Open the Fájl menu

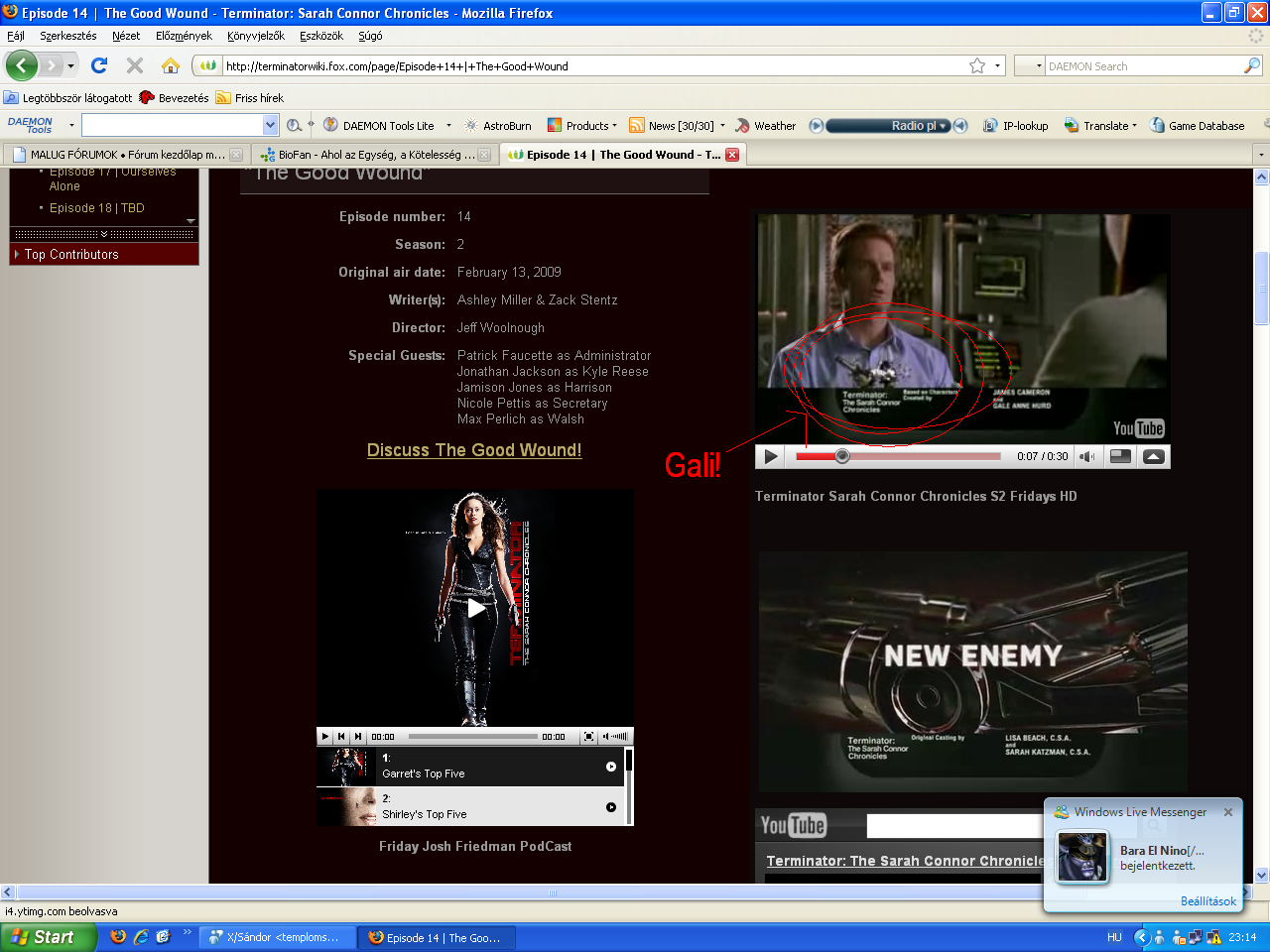(16, 36)
